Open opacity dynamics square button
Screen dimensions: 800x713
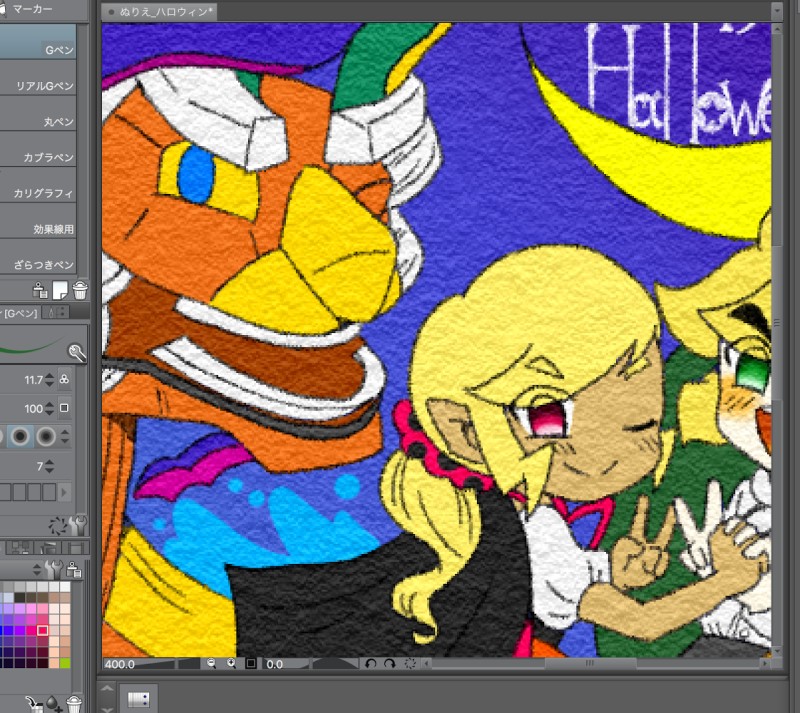[x=64, y=408]
